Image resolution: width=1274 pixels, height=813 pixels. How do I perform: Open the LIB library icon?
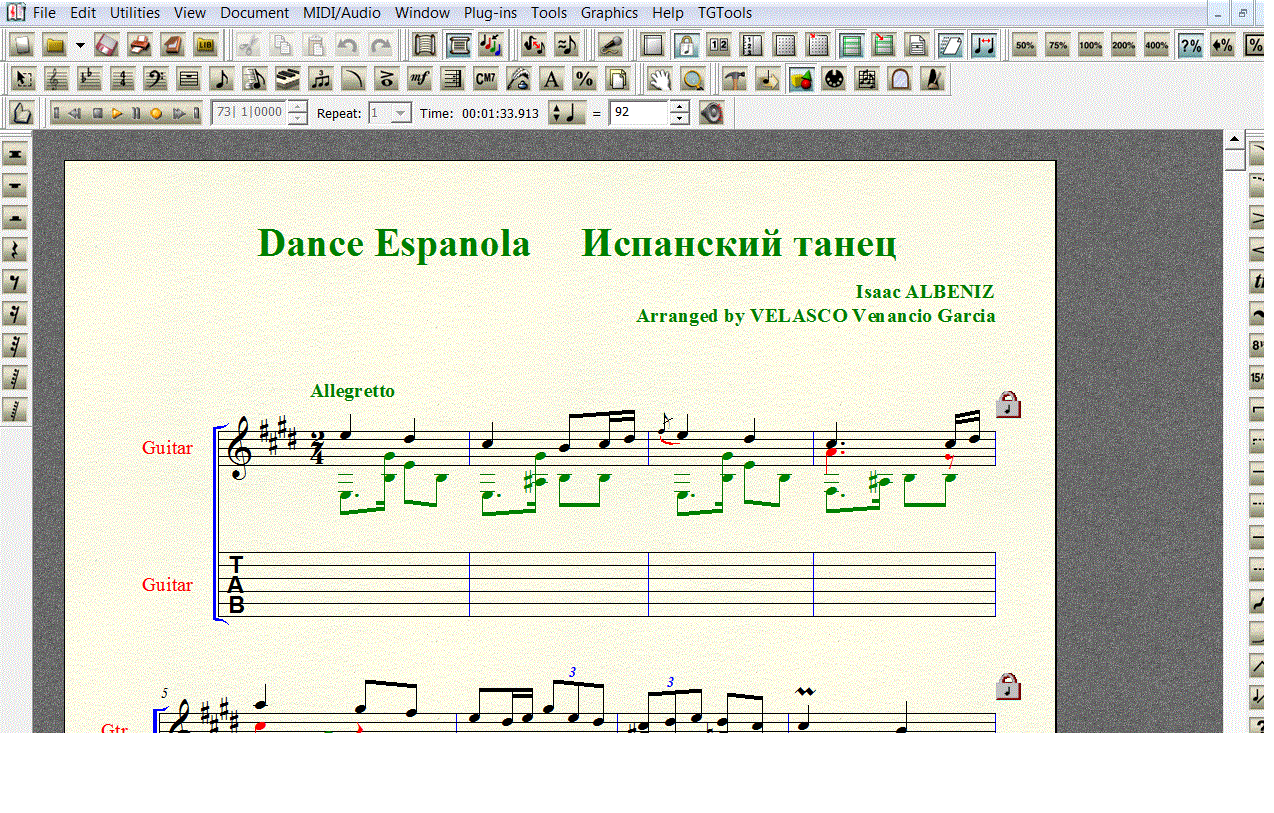click(x=206, y=45)
